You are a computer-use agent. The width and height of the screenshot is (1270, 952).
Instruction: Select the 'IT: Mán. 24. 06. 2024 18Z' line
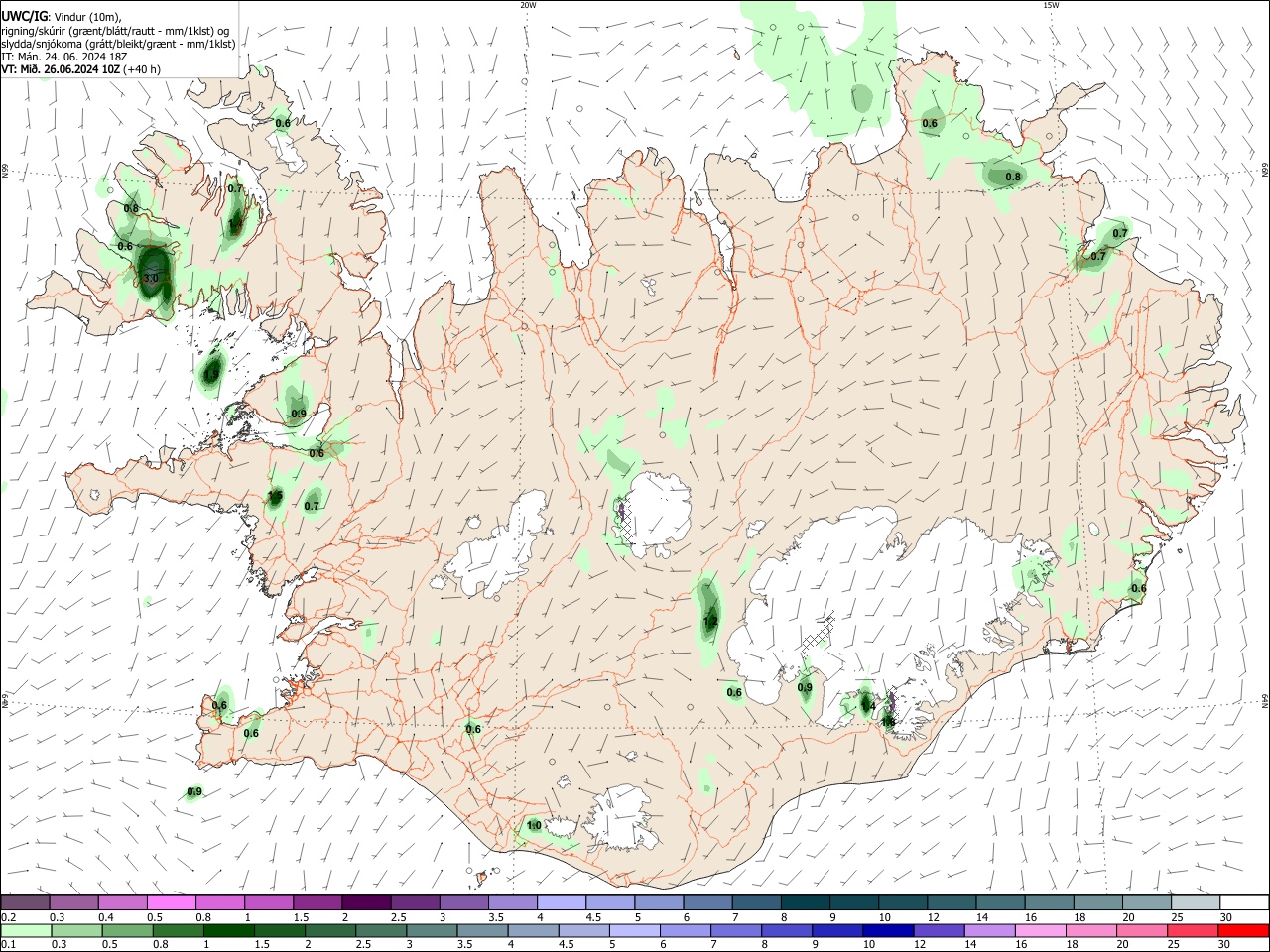64,57
